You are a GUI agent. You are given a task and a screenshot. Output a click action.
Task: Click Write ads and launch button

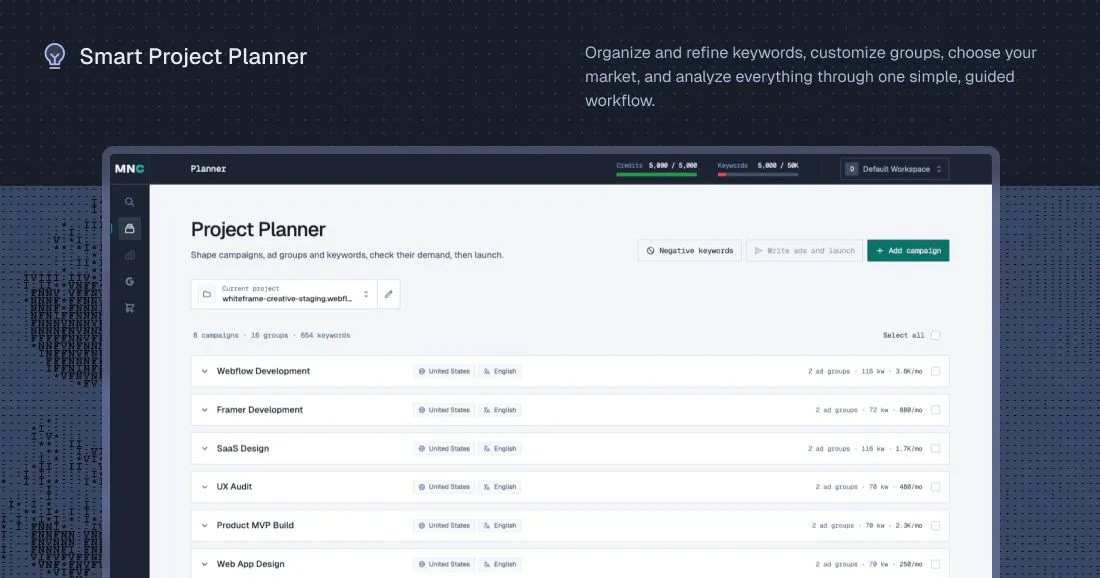point(805,250)
